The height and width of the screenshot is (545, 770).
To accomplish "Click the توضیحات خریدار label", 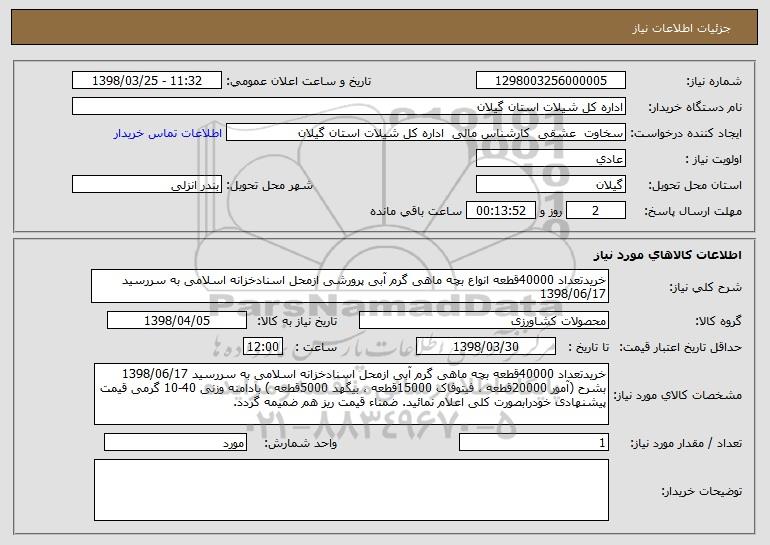I will [702, 491].
